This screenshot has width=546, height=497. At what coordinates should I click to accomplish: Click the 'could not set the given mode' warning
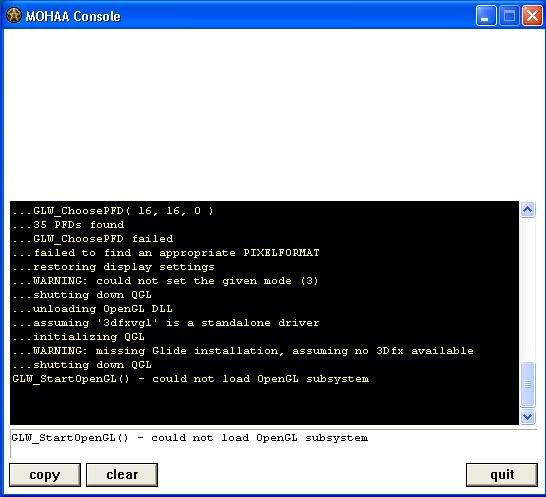click(x=165, y=281)
